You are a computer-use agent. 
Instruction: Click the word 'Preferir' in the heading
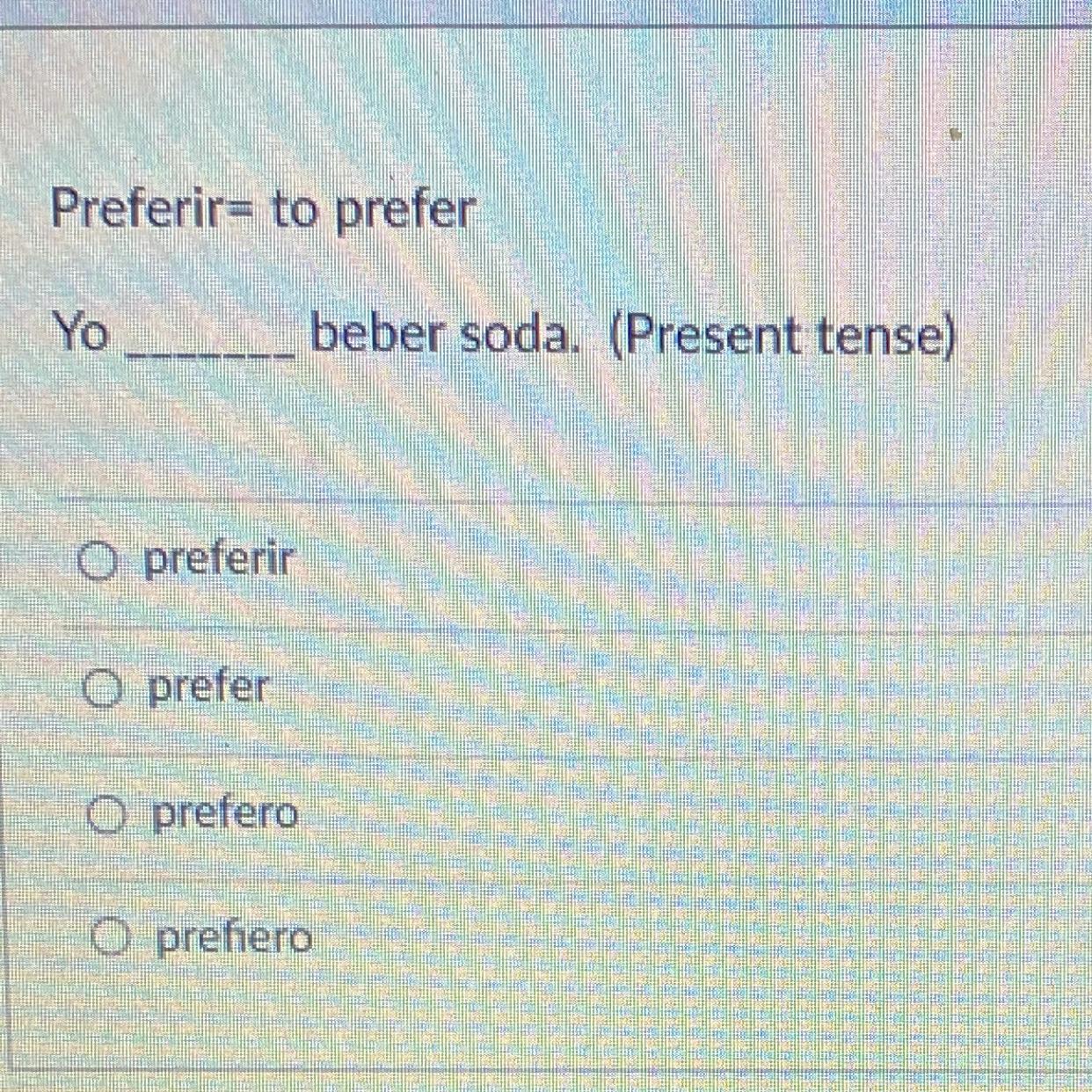(x=141, y=209)
